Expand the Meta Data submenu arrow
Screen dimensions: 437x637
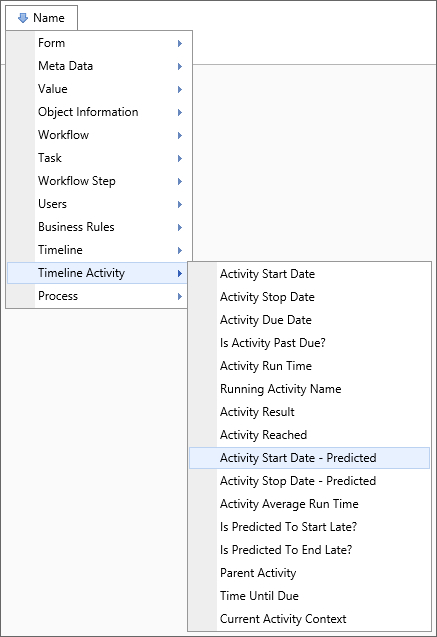pyautogui.click(x=180, y=66)
